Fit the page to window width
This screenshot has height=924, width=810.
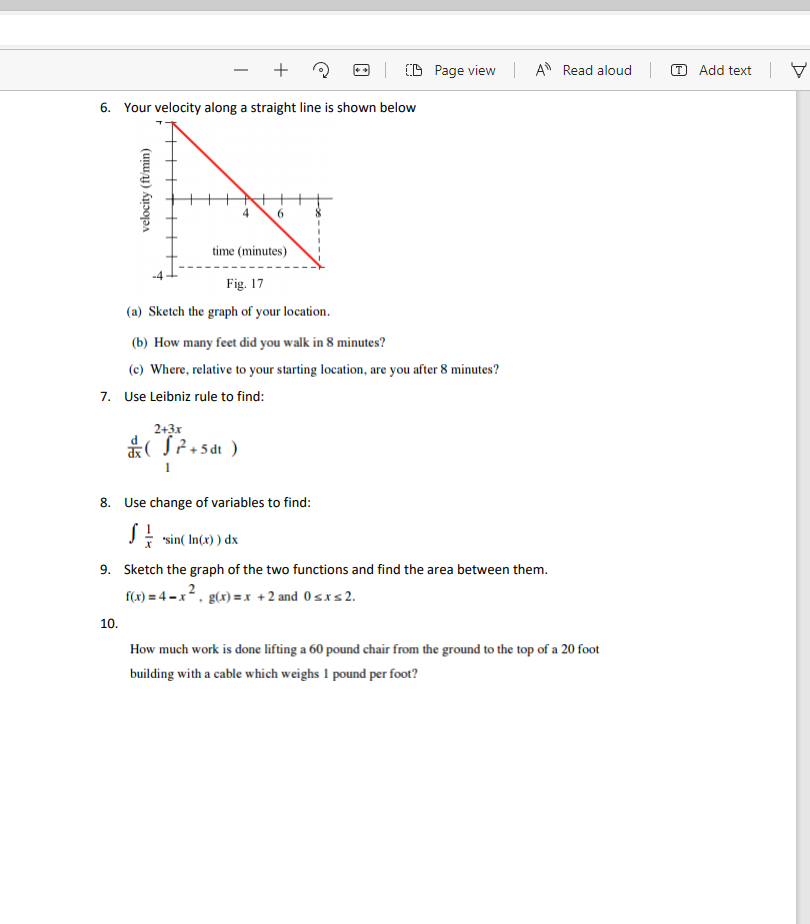360,70
